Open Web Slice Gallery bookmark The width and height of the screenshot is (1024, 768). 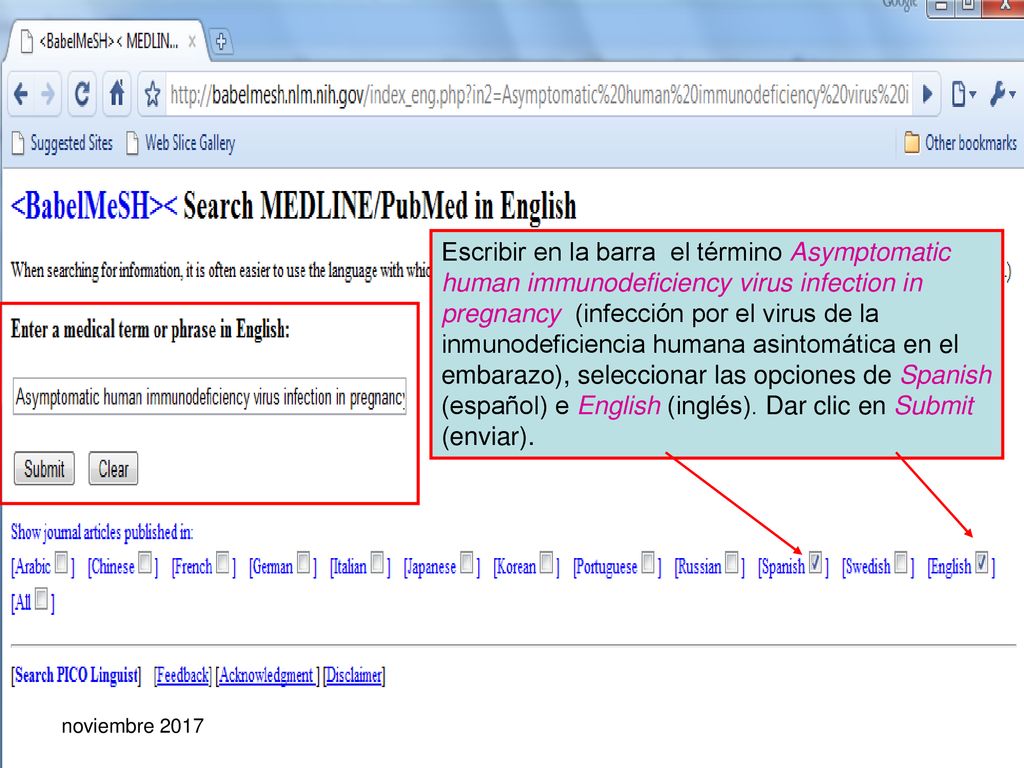pyautogui.click(x=181, y=143)
